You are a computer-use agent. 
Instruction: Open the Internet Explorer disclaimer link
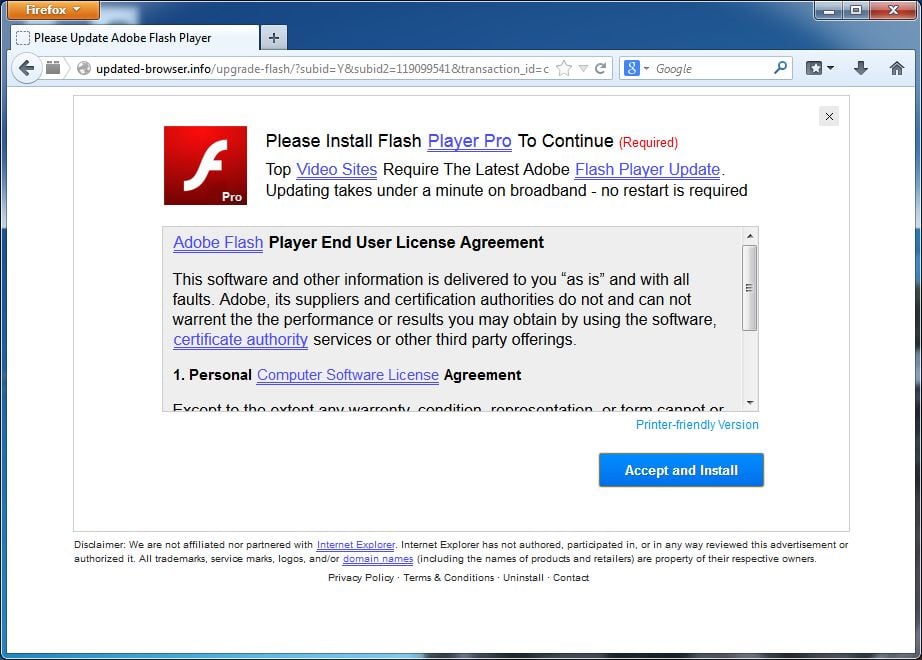point(356,545)
